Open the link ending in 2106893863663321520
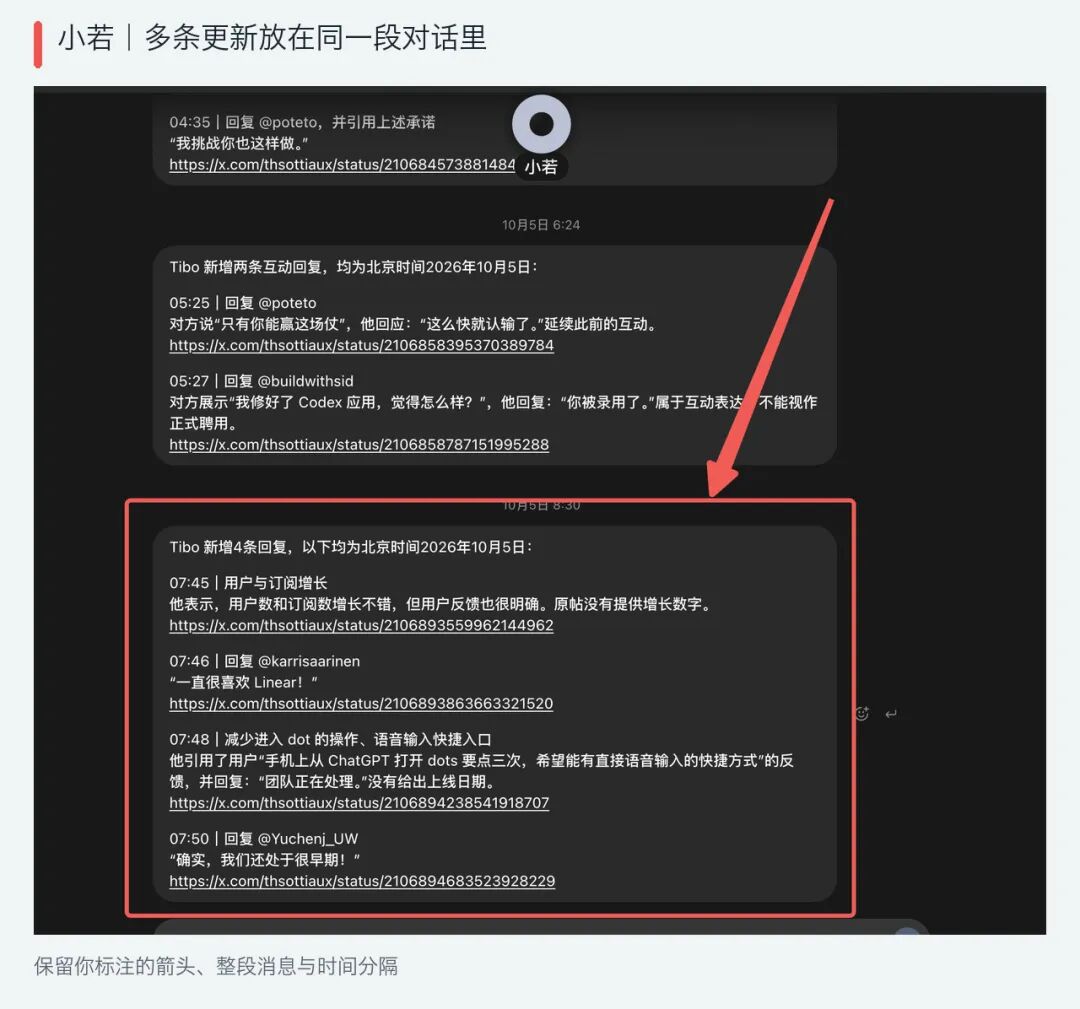The image size is (1080, 1009). [x=361, y=704]
